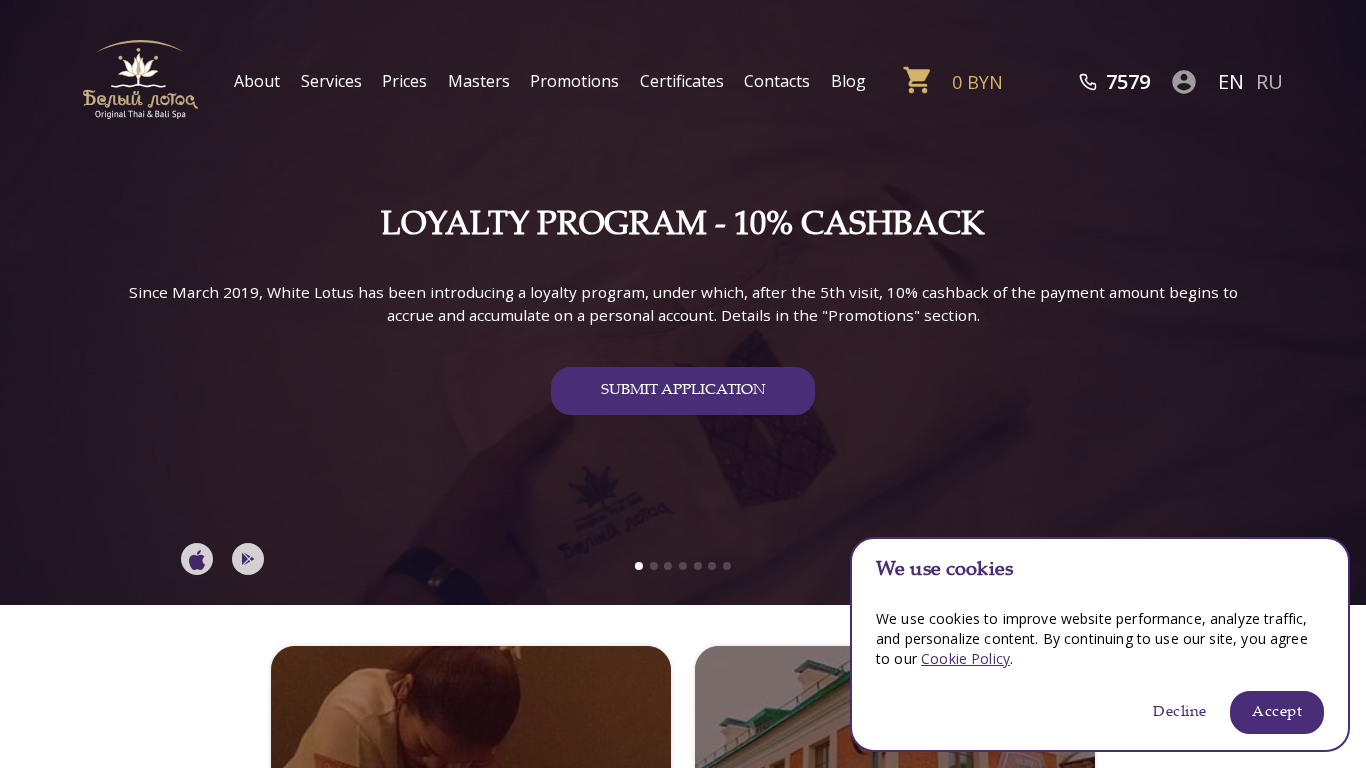The height and width of the screenshot is (768, 1366).
Task: Select the fourth carousel dot
Action: [x=683, y=566]
